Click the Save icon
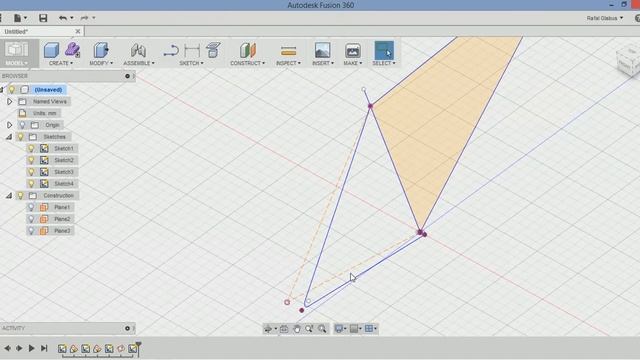 43,18
